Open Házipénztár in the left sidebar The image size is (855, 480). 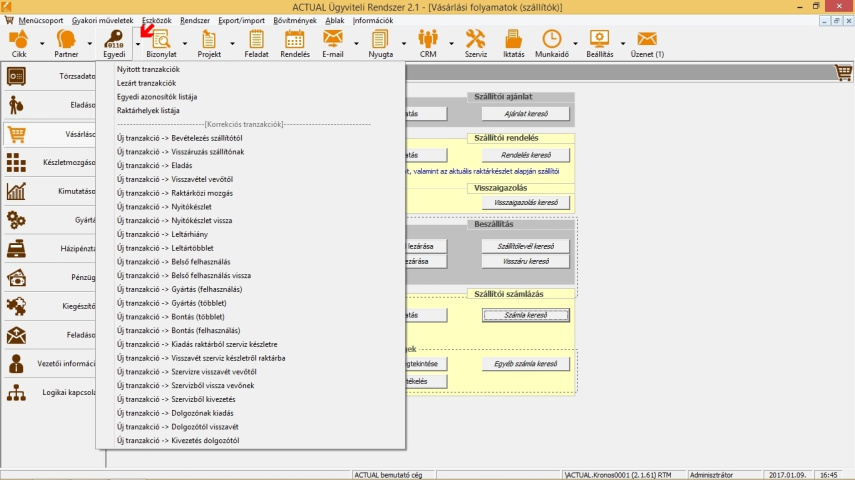click(x=50, y=249)
